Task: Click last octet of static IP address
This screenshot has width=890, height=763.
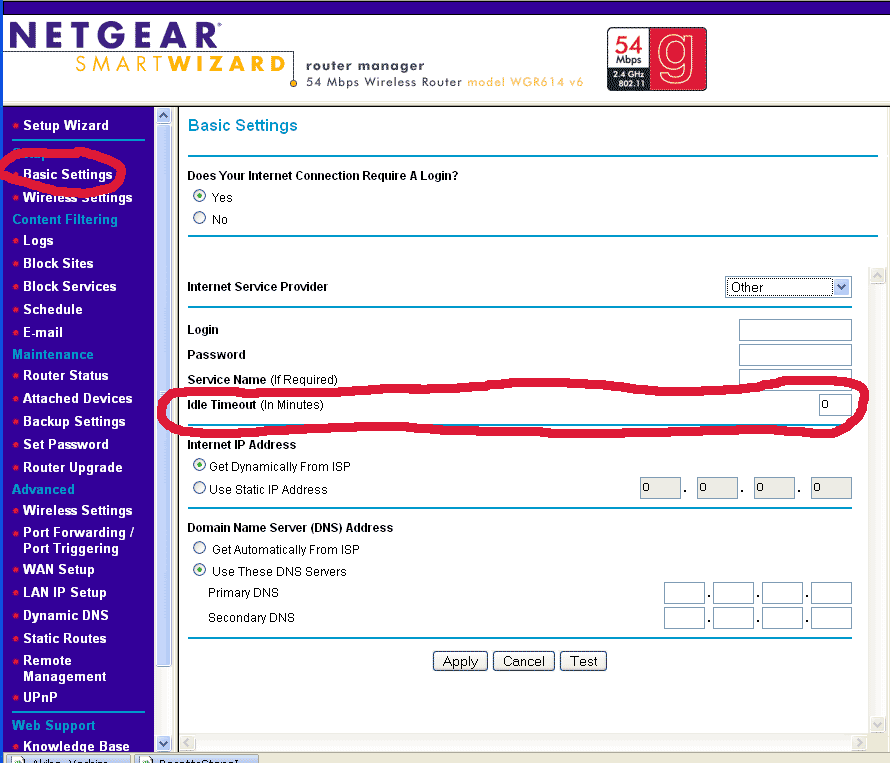Action: [832, 488]
